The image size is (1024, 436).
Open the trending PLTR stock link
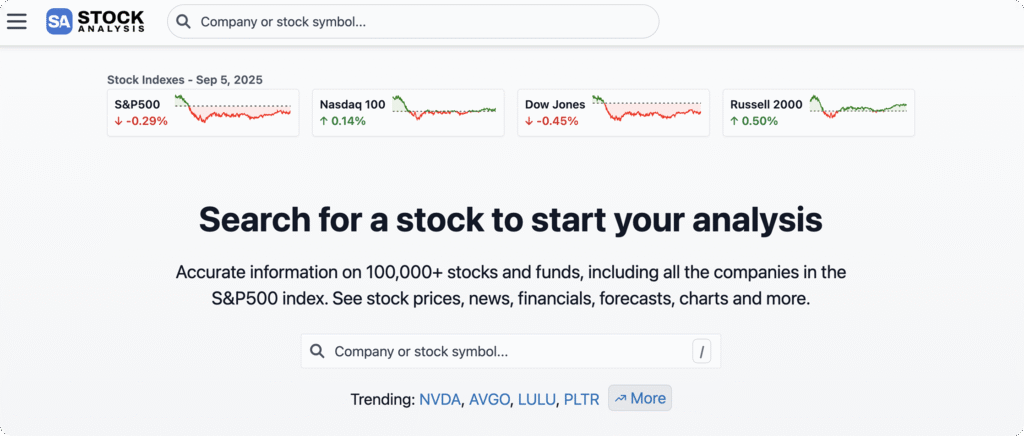click(x=581, y=399)
